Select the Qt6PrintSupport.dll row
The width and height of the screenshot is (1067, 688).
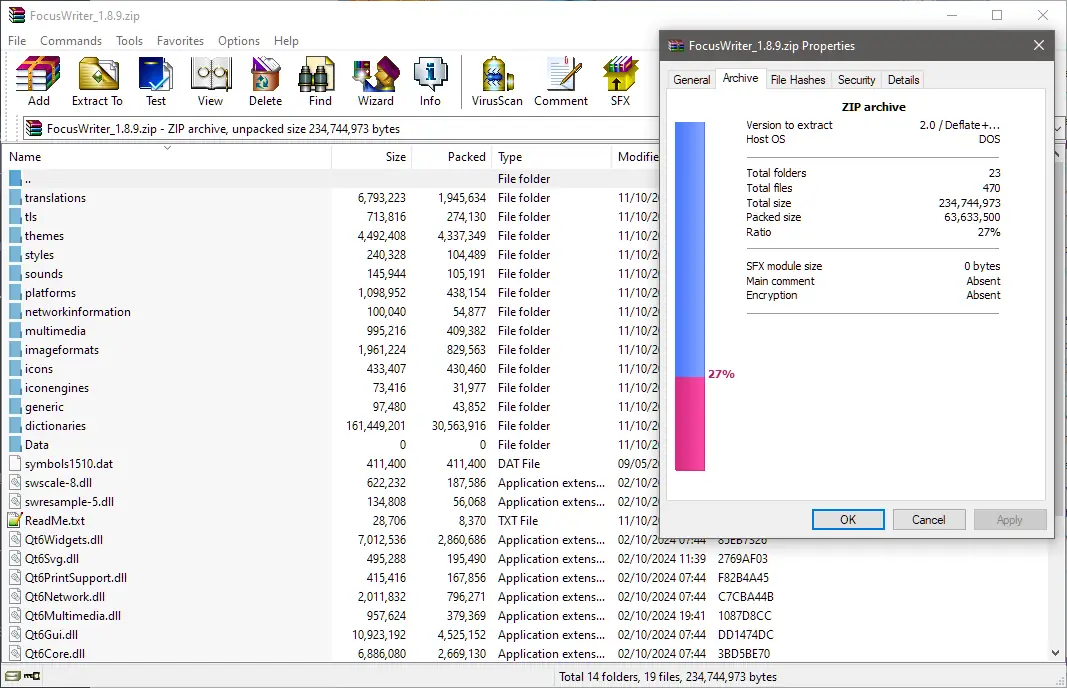click(391, 578)
